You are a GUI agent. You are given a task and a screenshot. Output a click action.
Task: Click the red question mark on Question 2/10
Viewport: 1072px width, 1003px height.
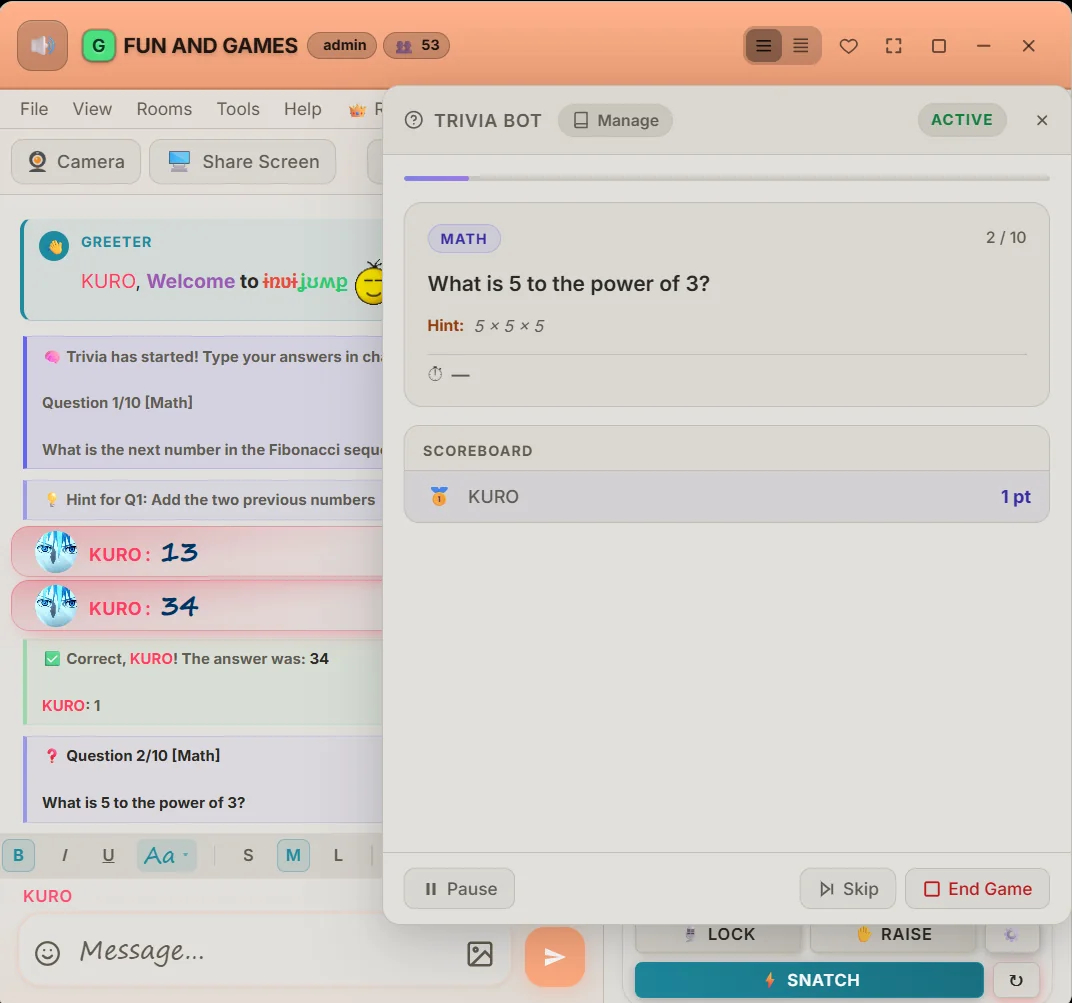[51, 755]
